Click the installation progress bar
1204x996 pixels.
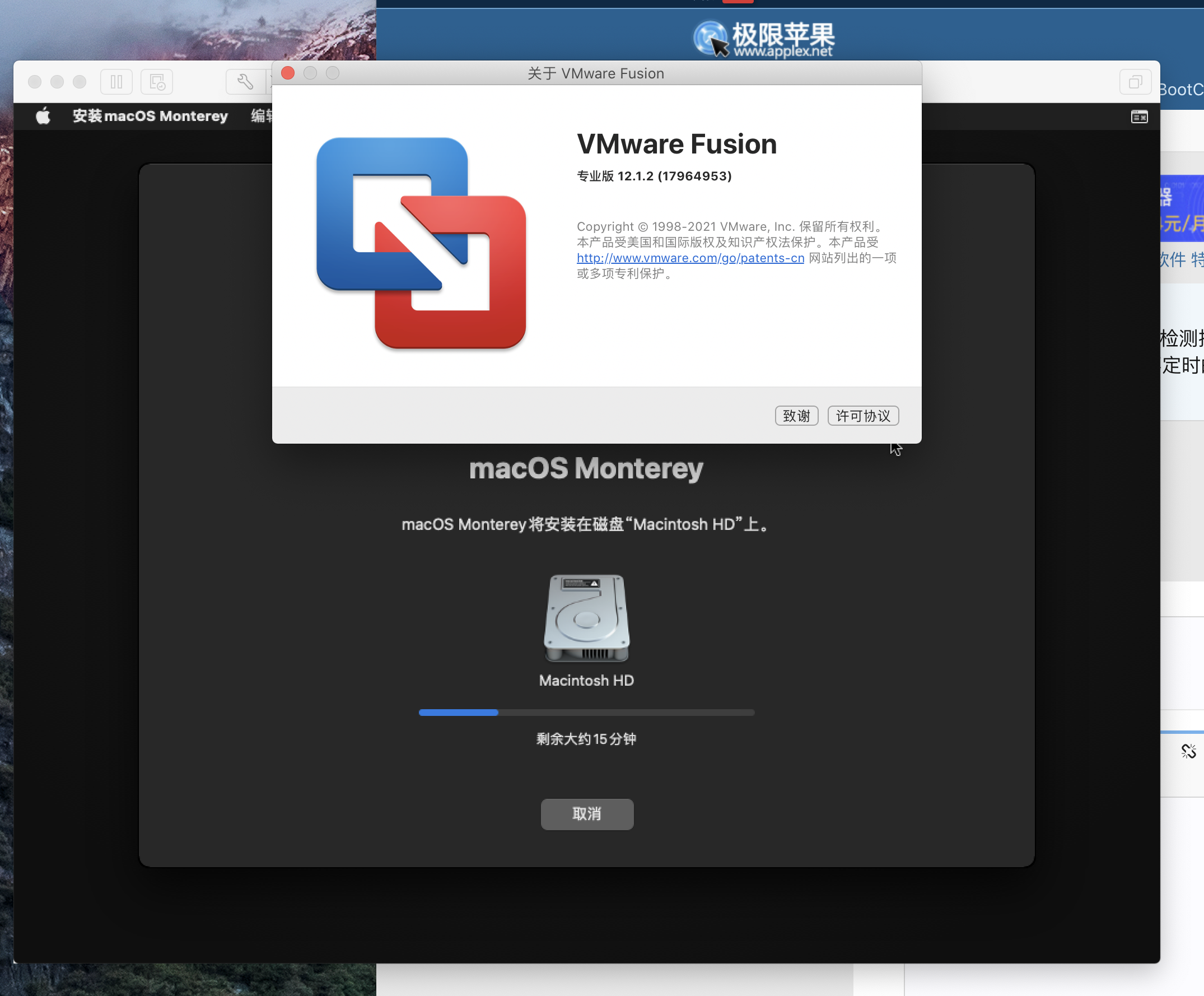[x=586, y=713]
